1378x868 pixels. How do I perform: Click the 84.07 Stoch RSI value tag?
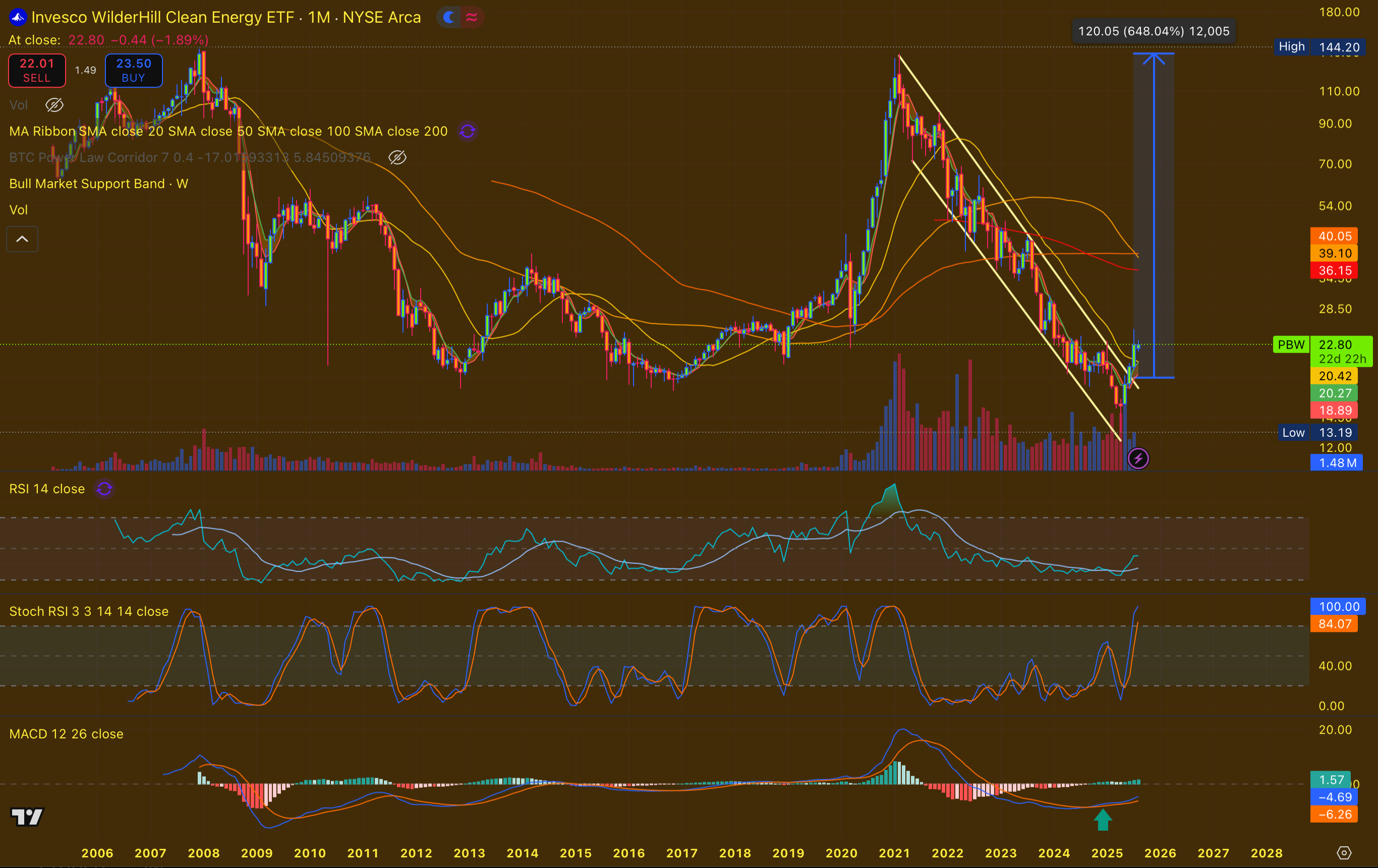coord(1334,624)
